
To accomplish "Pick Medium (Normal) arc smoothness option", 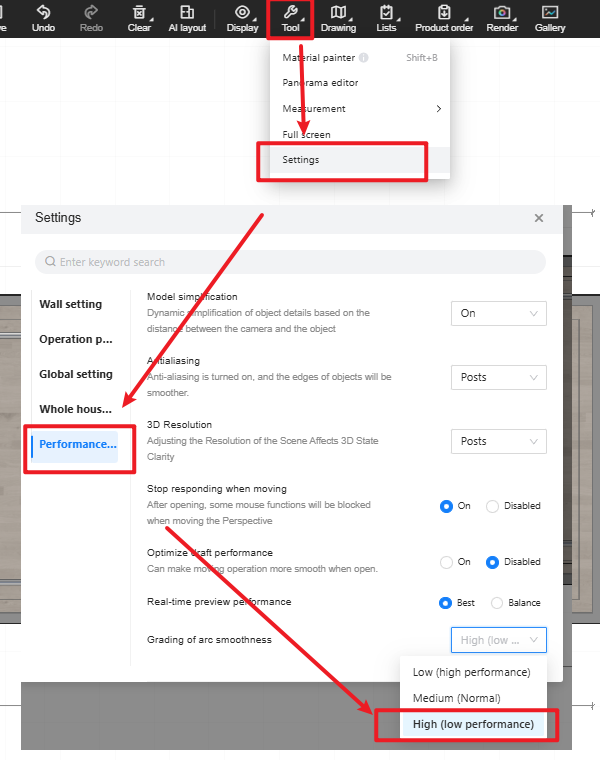I will click(x=456, y=698).
